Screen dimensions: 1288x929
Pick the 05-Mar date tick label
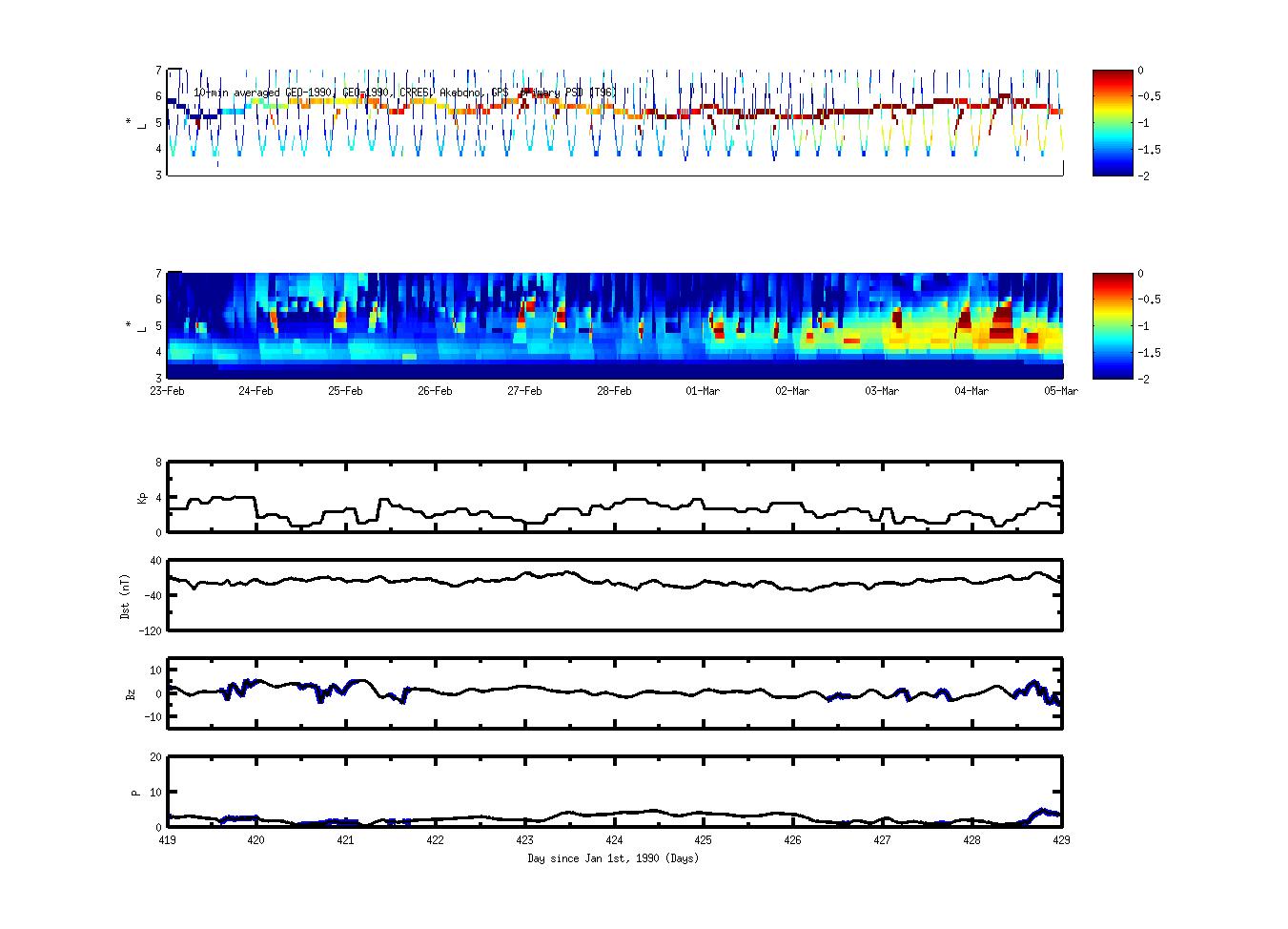click(x=1060, y=391)
